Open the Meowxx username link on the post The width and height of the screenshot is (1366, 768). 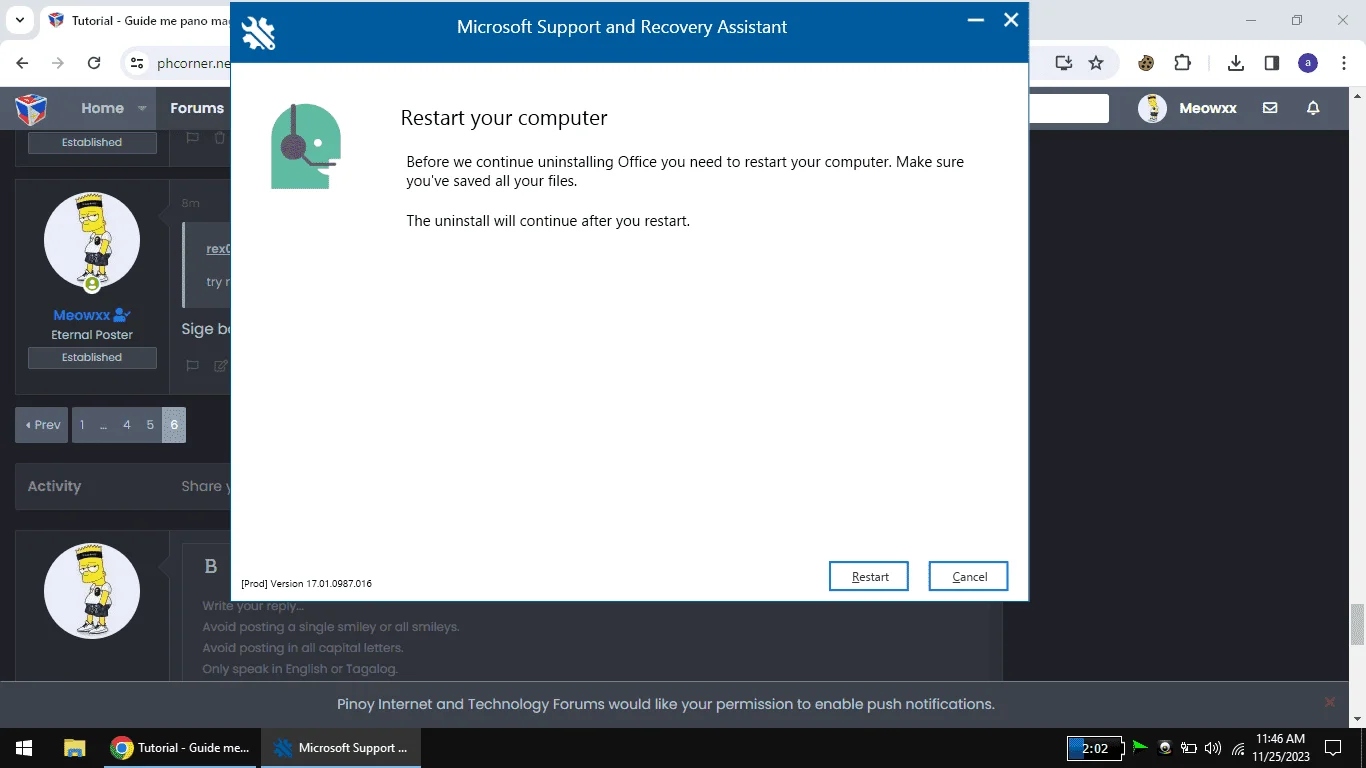82,315
